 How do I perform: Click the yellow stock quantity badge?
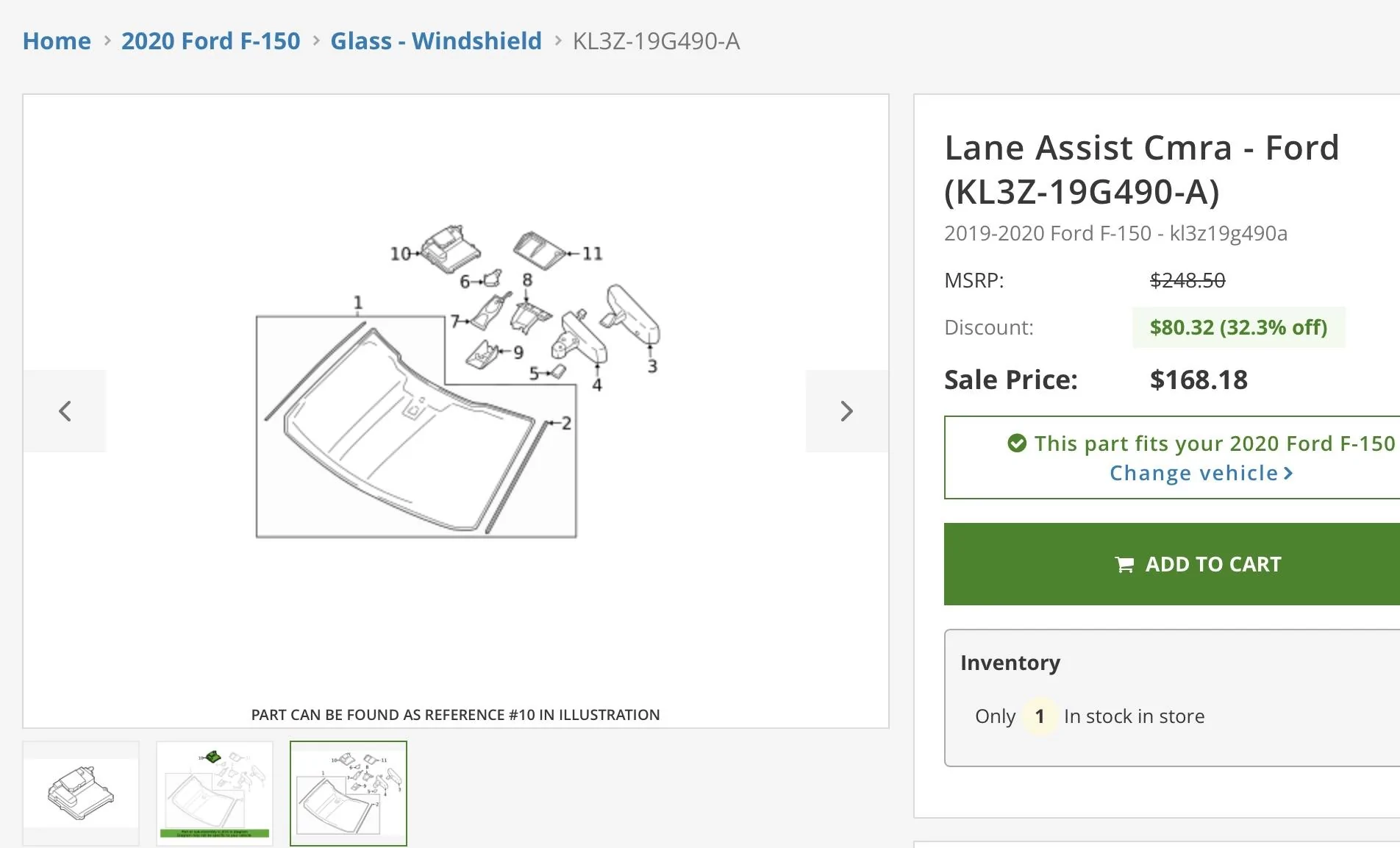[x=1040, y=716]
